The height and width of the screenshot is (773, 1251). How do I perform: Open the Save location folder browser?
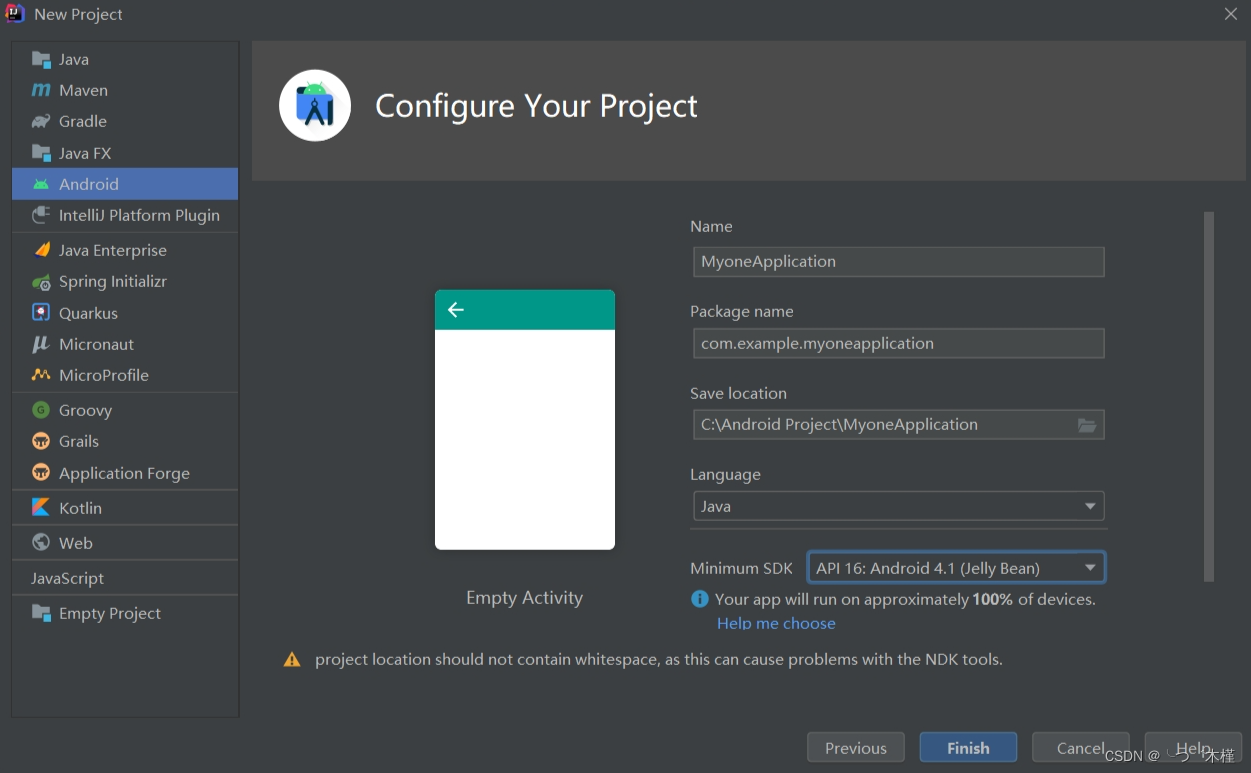pos(1087,424)
